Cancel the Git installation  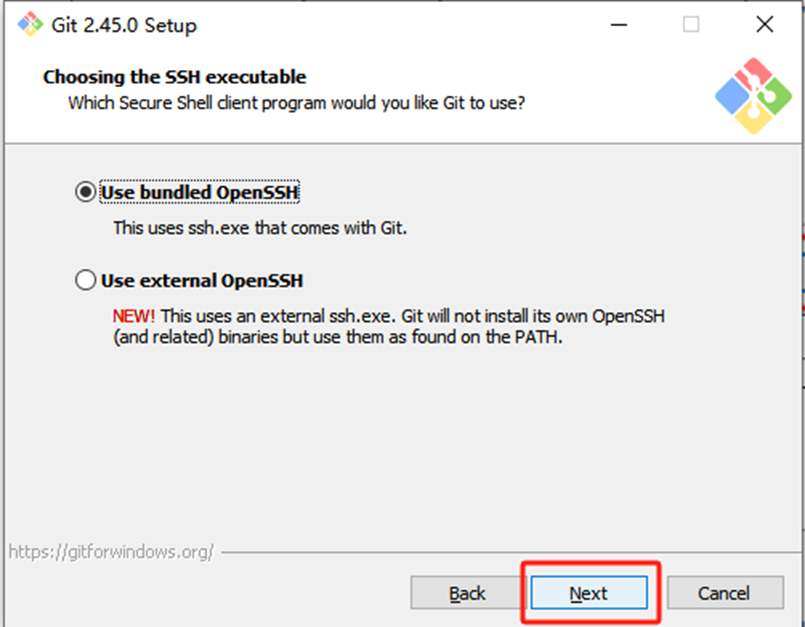click(725, 593)
